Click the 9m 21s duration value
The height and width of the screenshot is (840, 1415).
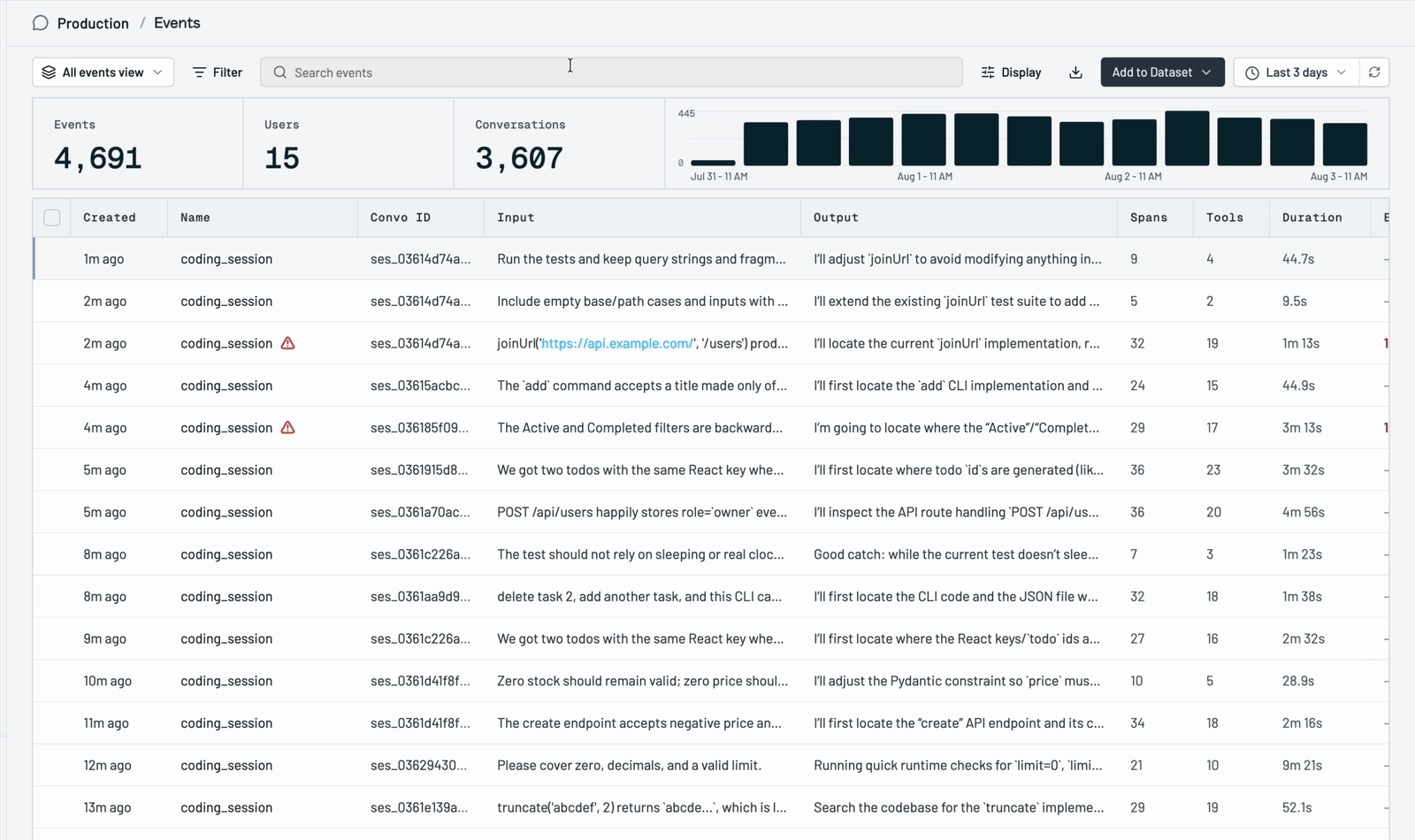click(1302, 765)
